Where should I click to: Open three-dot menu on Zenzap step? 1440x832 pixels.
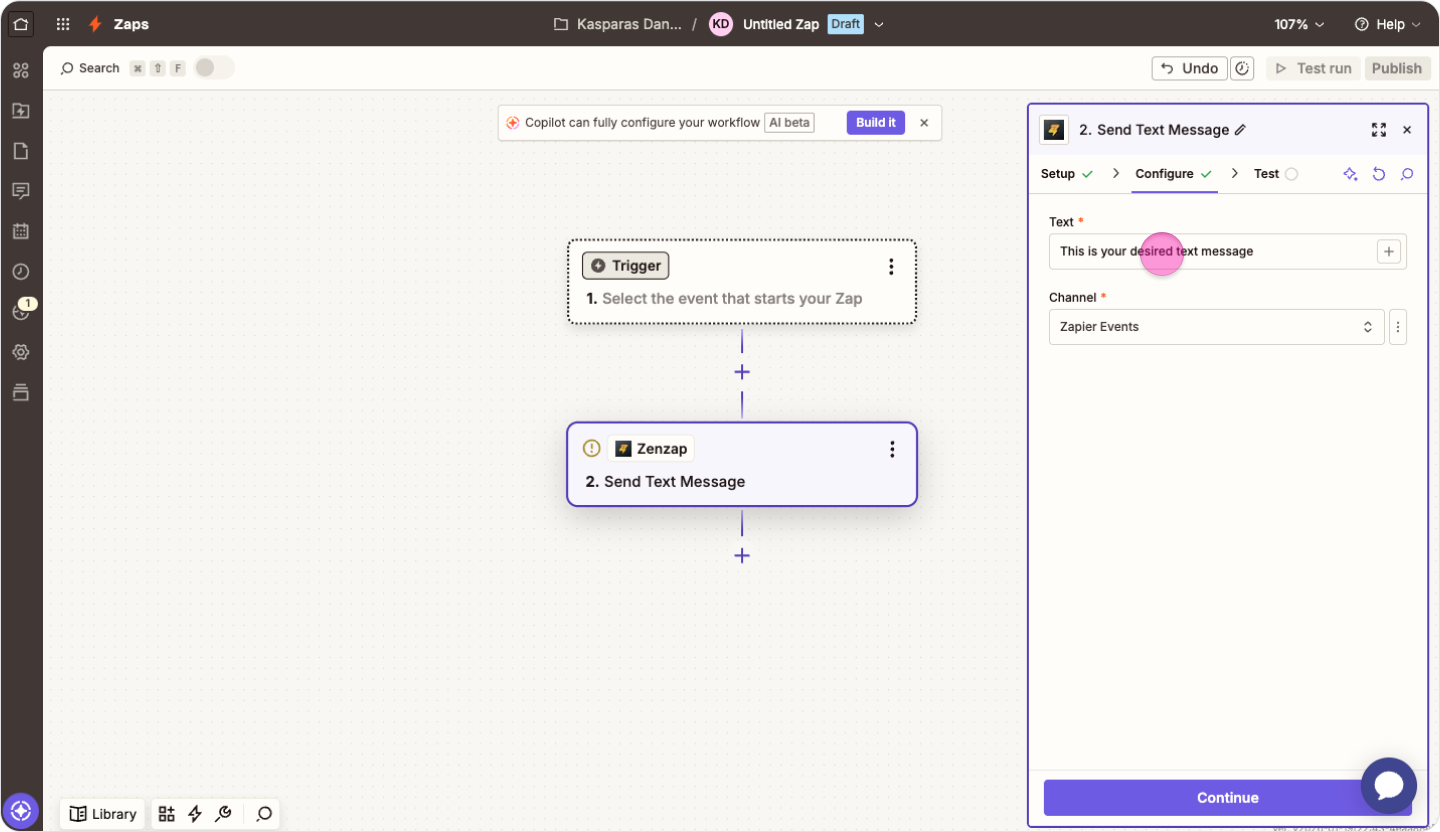892,450
